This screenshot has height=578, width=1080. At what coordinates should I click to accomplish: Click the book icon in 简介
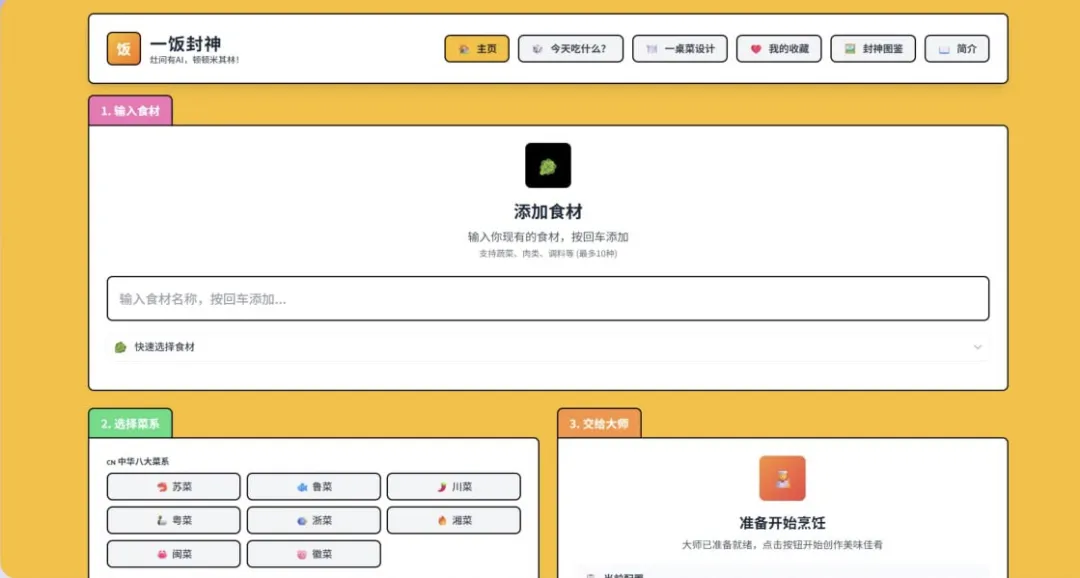(x=943, y=49)
